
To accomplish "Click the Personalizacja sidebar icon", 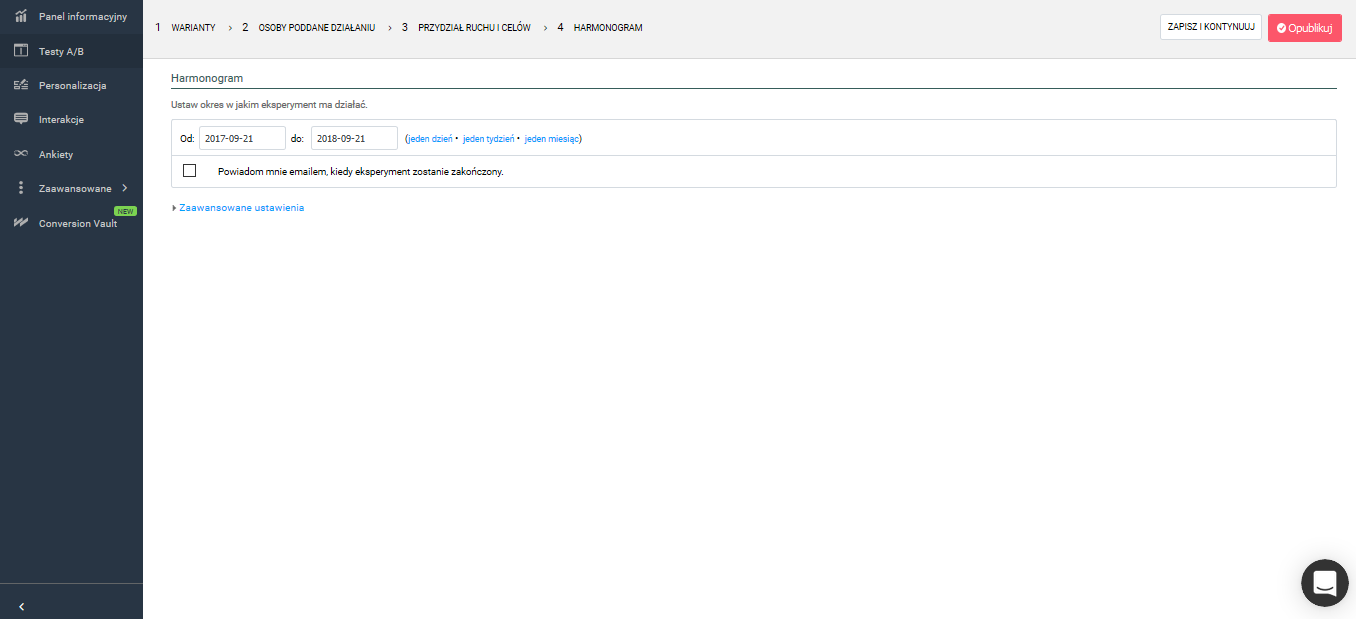I will point(21,85).
